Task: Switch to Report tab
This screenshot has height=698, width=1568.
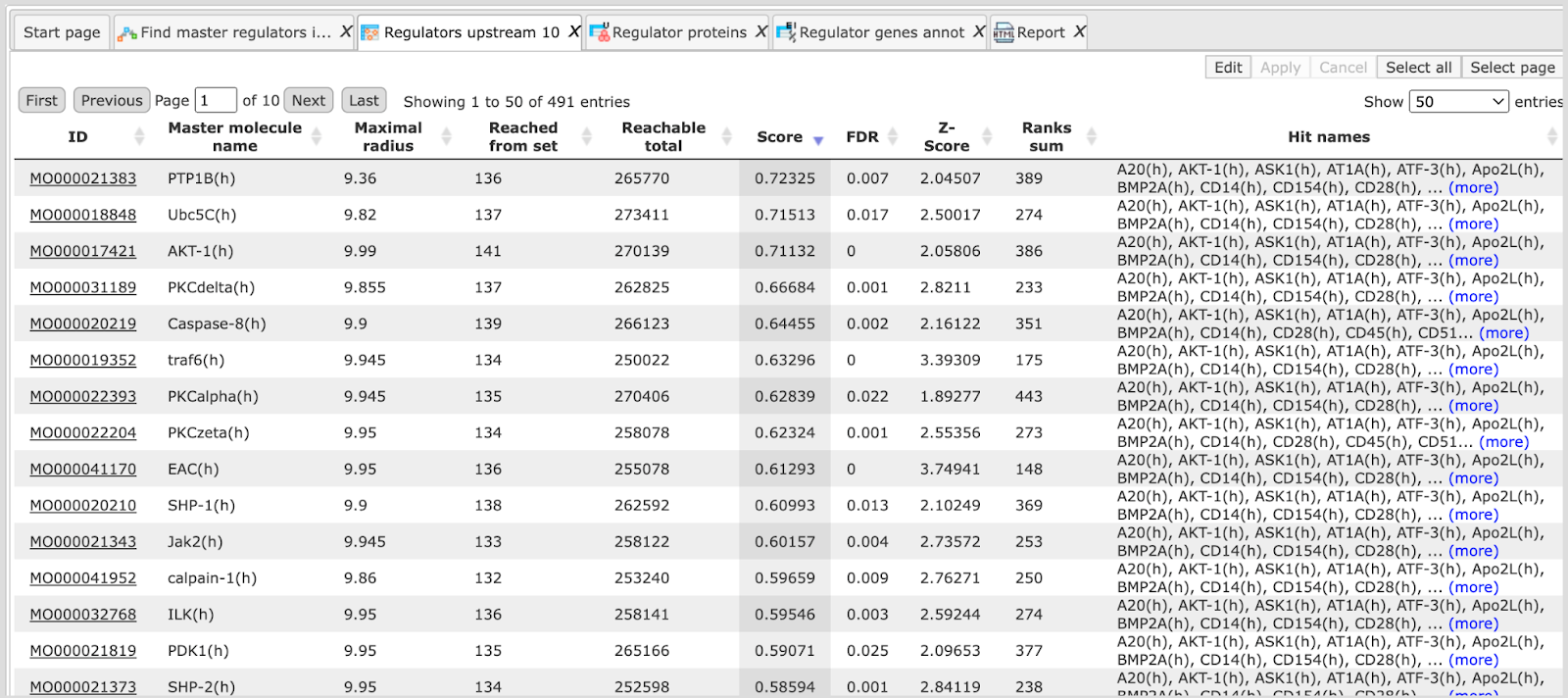Action: 1041,32
